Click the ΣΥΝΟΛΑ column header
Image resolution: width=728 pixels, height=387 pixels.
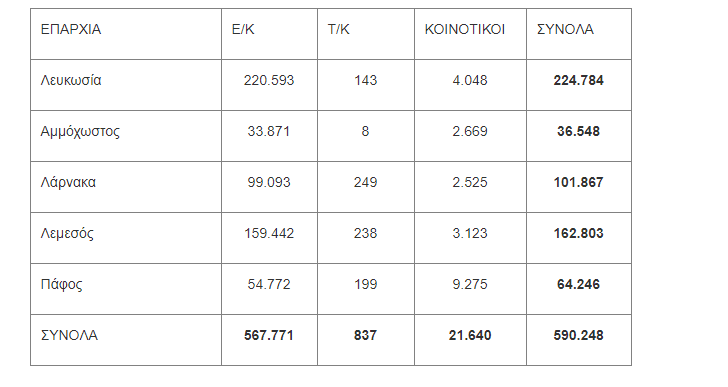579,34
